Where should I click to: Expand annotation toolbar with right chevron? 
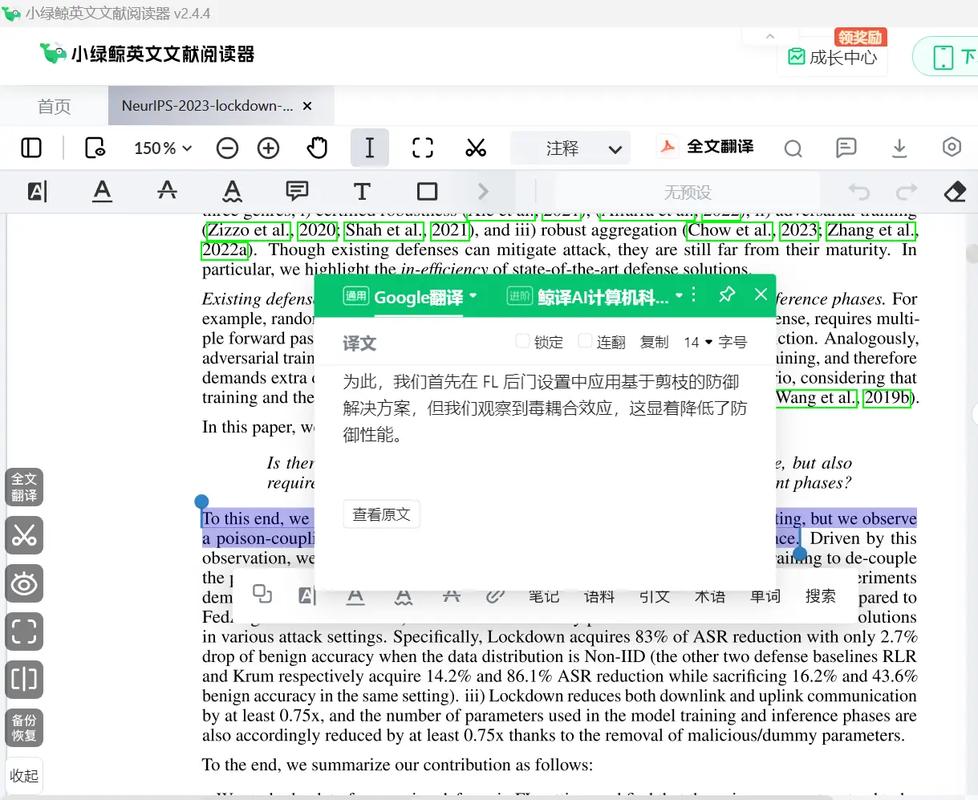point(483,191)
